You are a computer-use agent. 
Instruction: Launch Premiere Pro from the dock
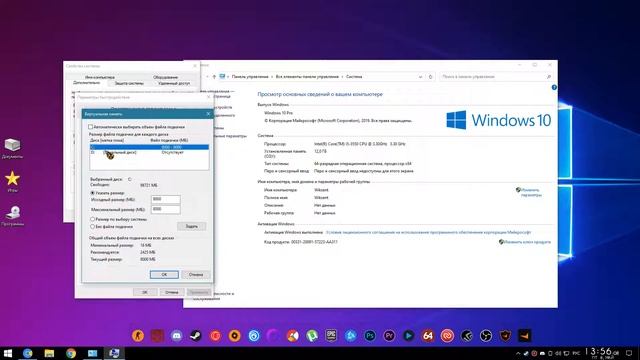pos(389,336)
